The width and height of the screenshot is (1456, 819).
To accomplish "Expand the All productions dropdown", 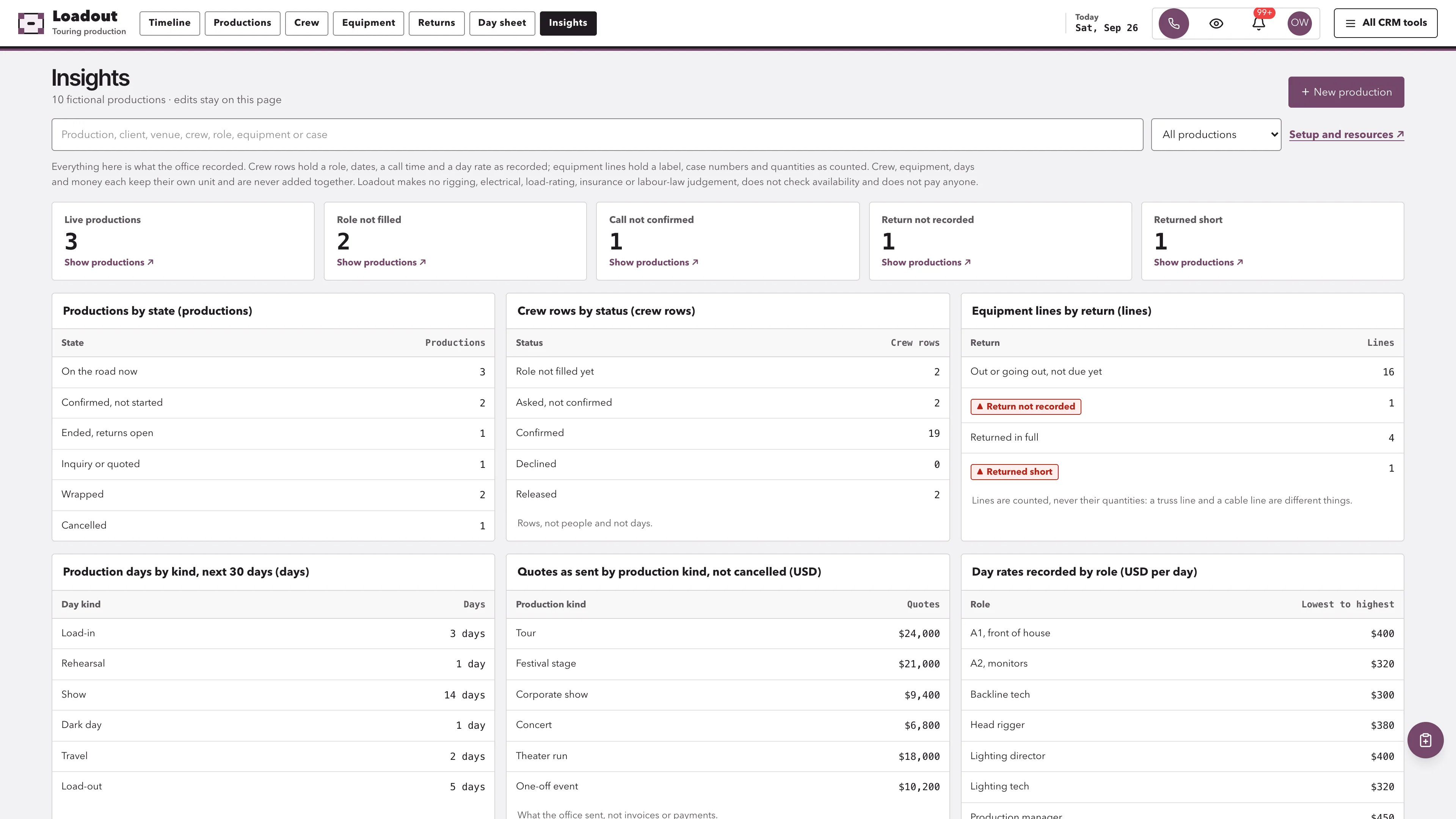I will pos(1216,135).
